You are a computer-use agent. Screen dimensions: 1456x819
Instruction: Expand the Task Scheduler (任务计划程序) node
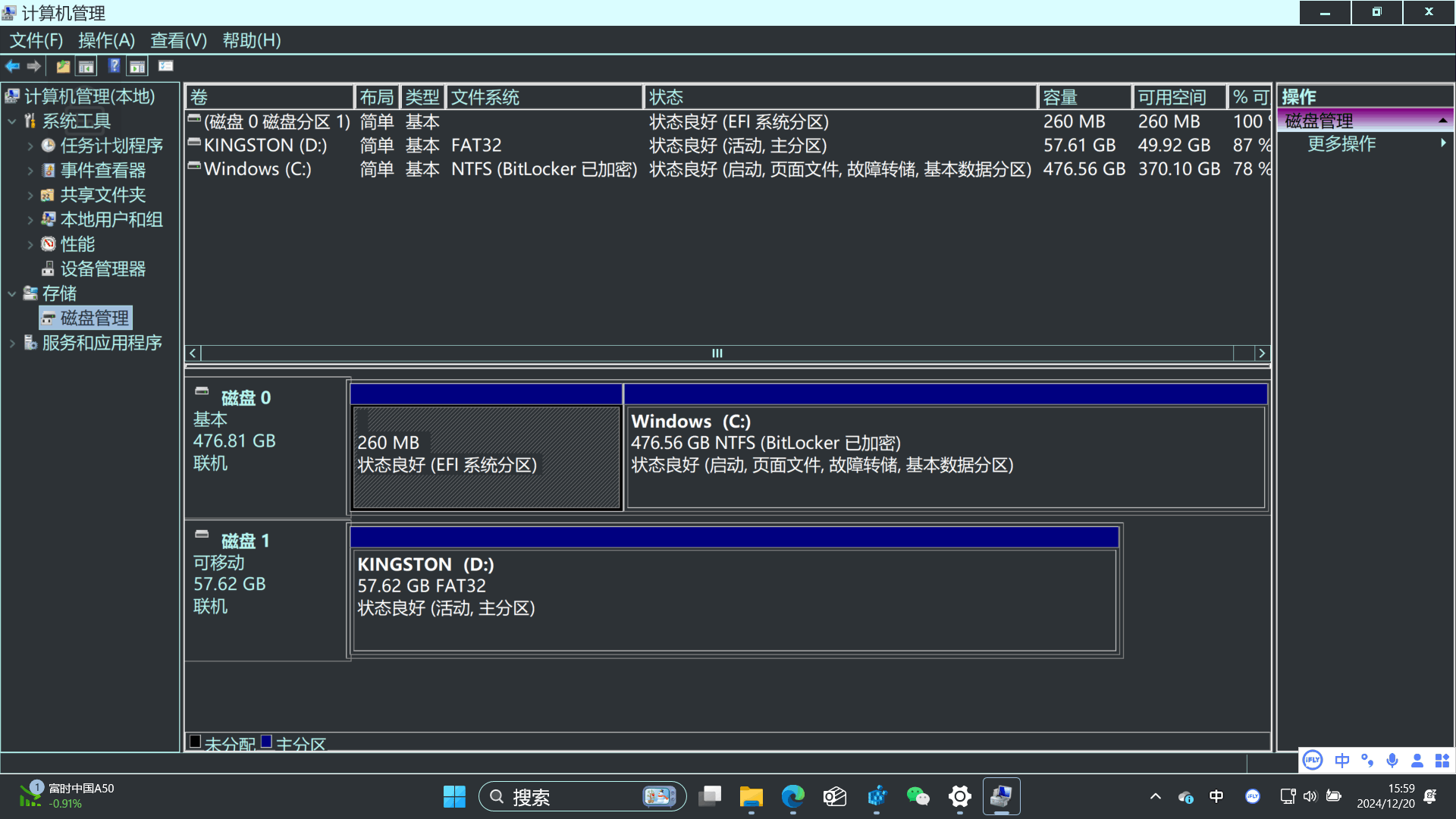(30, 146)
